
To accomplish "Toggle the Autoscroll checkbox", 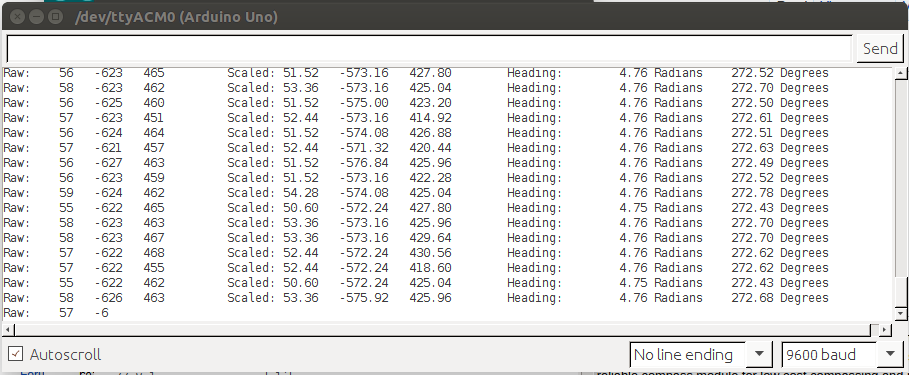I will 16,354.
